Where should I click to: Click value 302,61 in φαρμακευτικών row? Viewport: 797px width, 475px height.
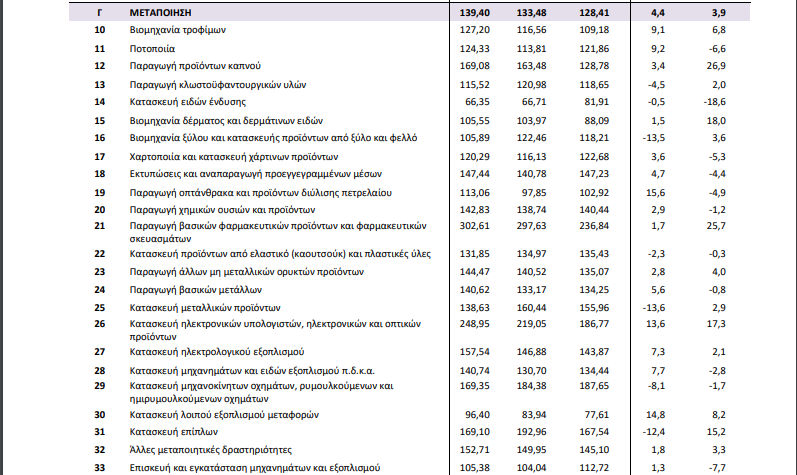coord(475,226)
